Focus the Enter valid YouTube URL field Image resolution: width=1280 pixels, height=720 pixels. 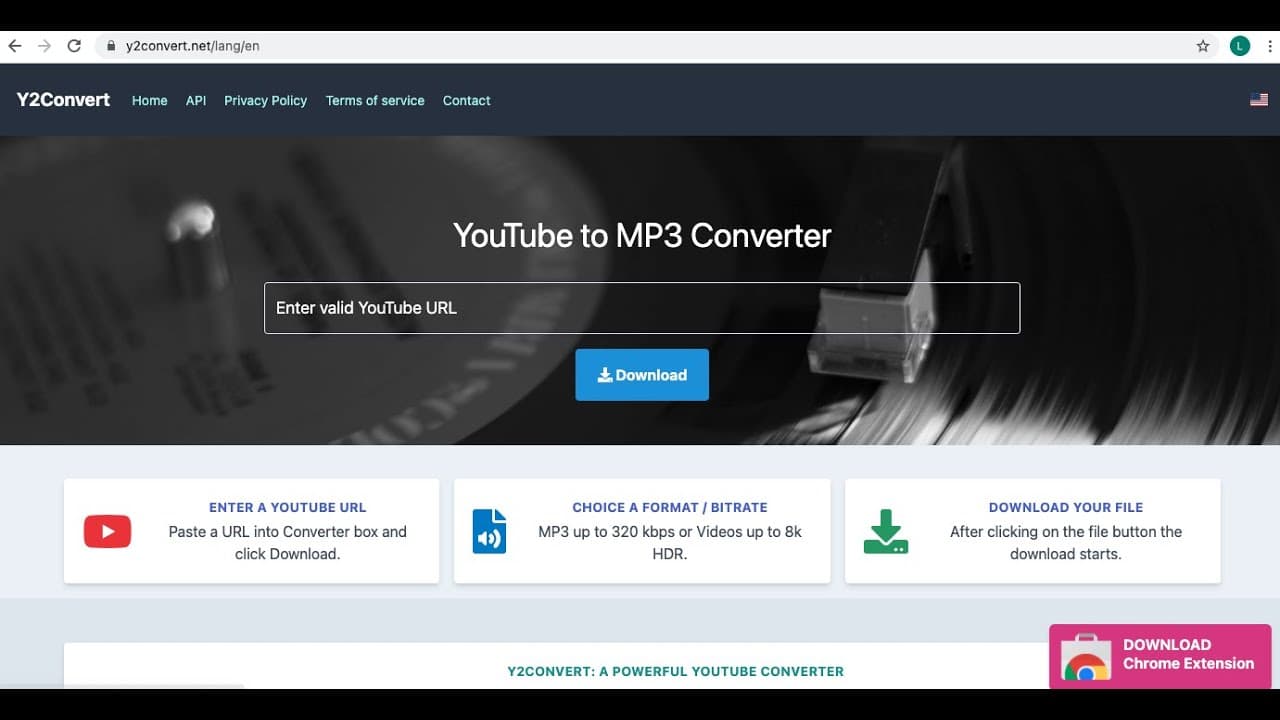click(x=642, y=308)
